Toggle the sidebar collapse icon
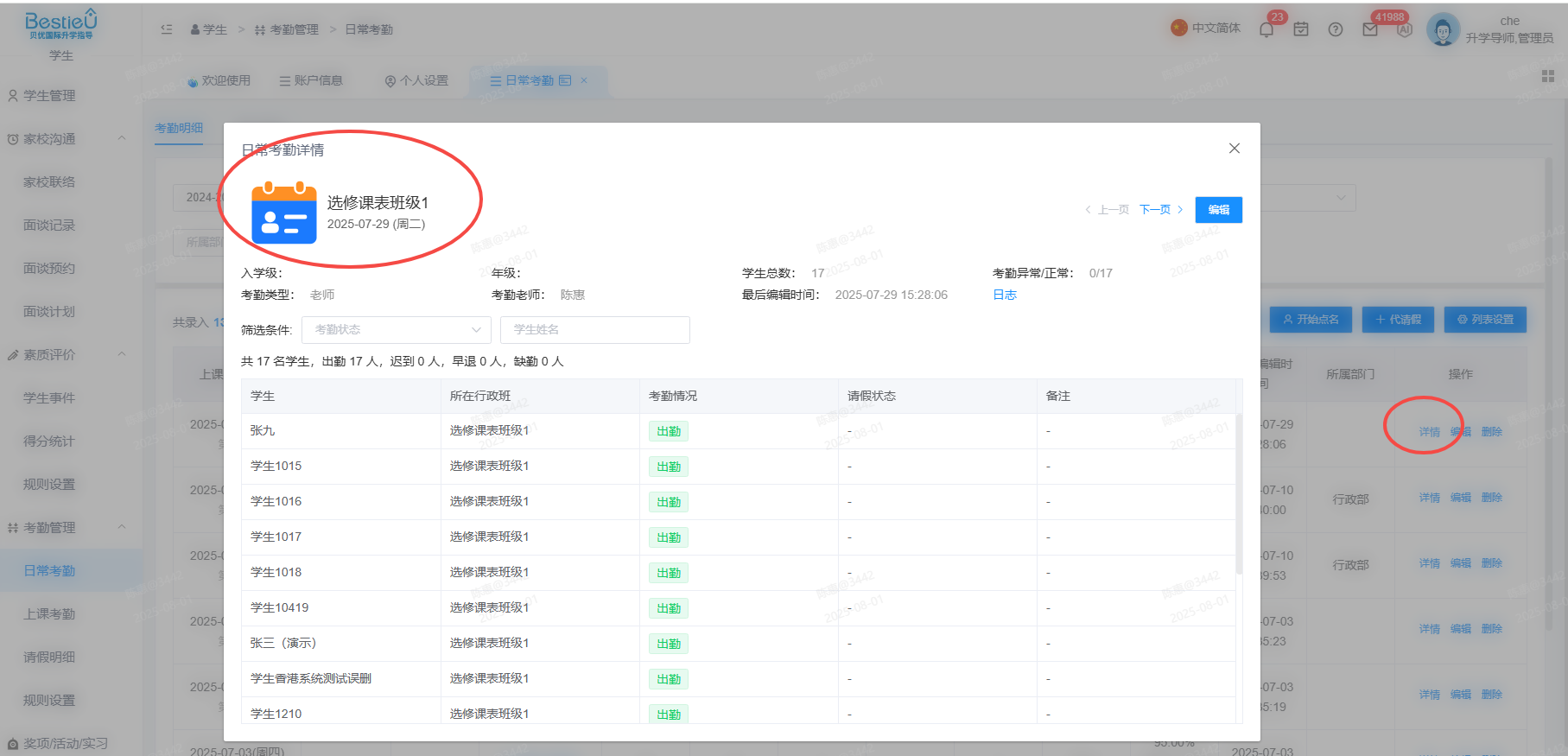The height and width of the screenshot is (756, 1568). pos(167,29)
